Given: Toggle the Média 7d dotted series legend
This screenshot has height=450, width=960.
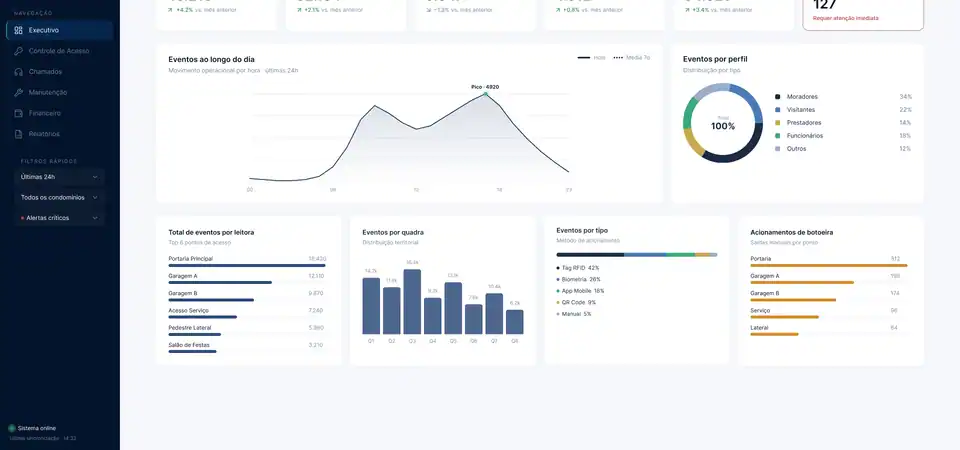Looking at the screenshot, I should (631, 58).
